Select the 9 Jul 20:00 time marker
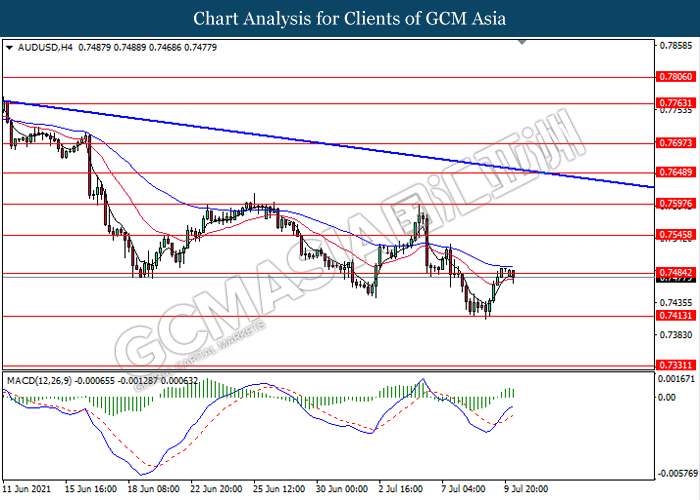Image resolution: width=700 pixels, height=500 pixels. (526, 489)
